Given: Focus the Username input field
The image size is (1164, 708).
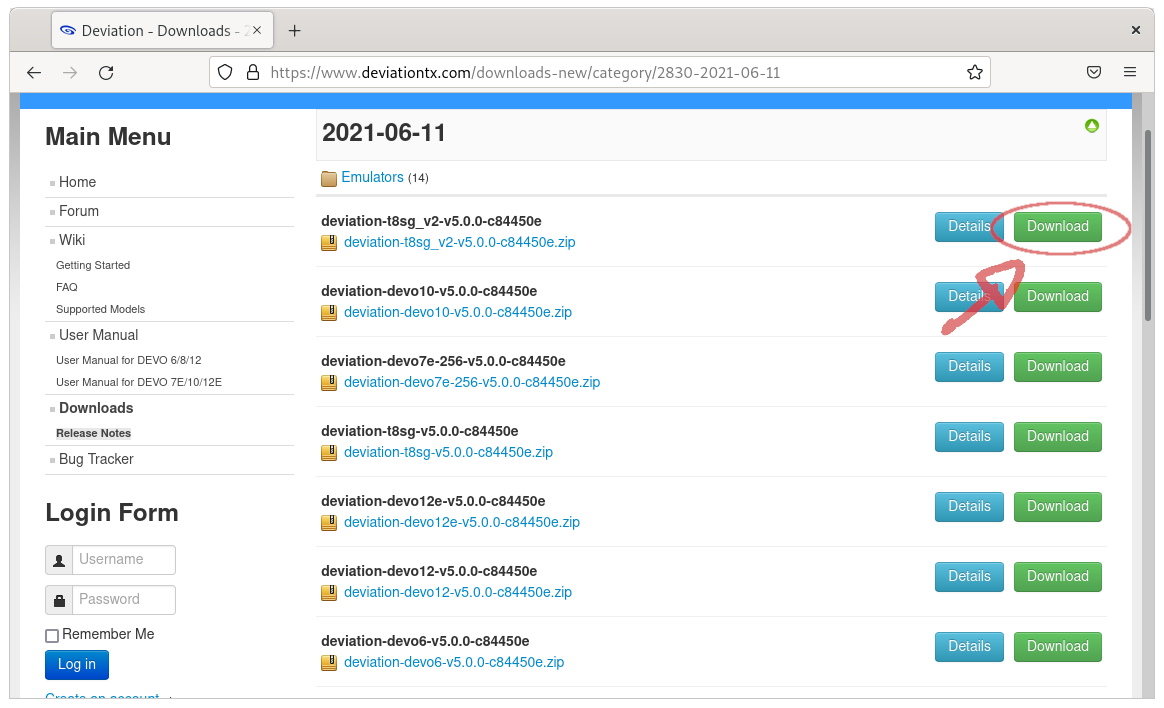Looking at the screenshot, I should pos(124,560).
